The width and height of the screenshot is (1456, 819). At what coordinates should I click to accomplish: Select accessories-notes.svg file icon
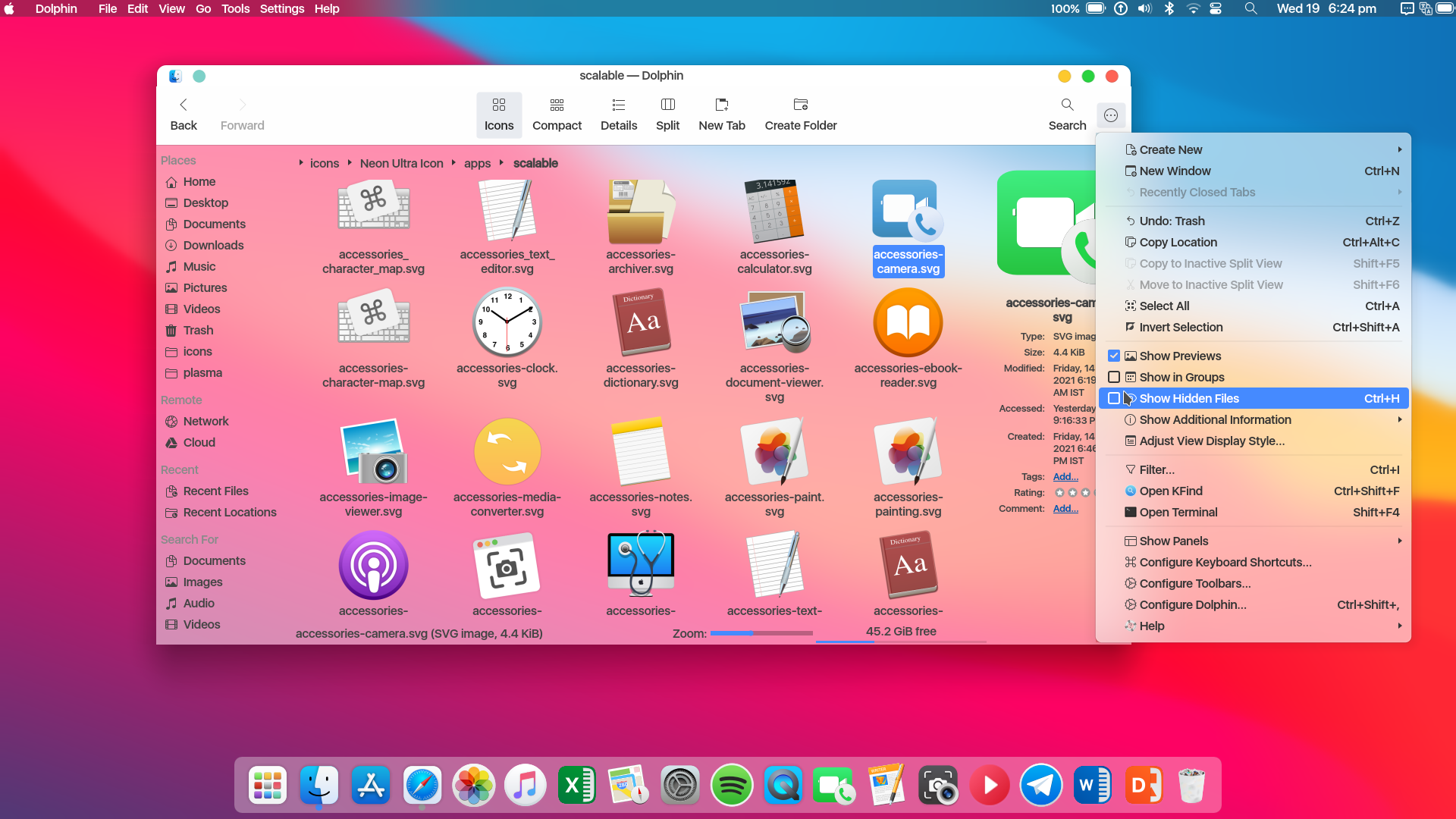click(x=641, y=451)
